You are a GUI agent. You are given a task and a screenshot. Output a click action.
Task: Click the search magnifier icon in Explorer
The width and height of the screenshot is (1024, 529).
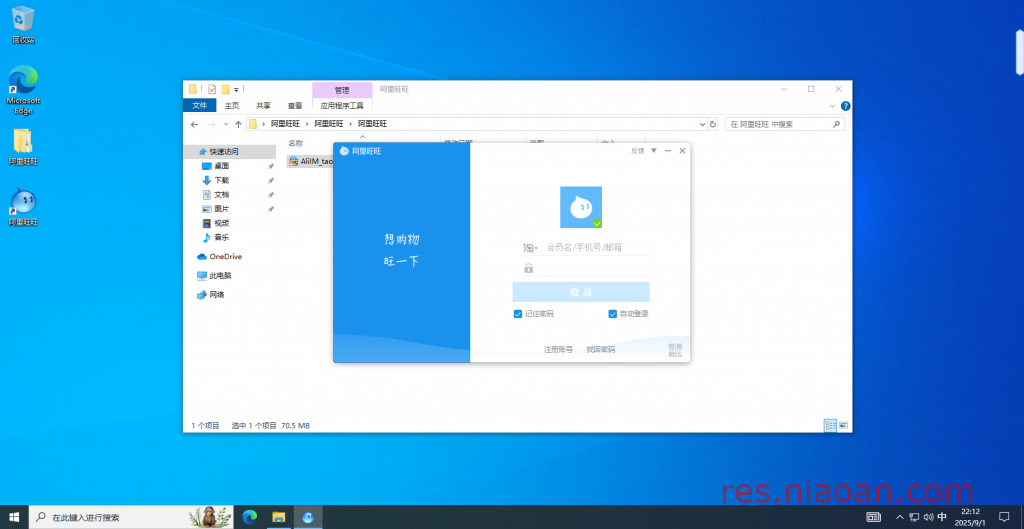[x=837, y=124]
